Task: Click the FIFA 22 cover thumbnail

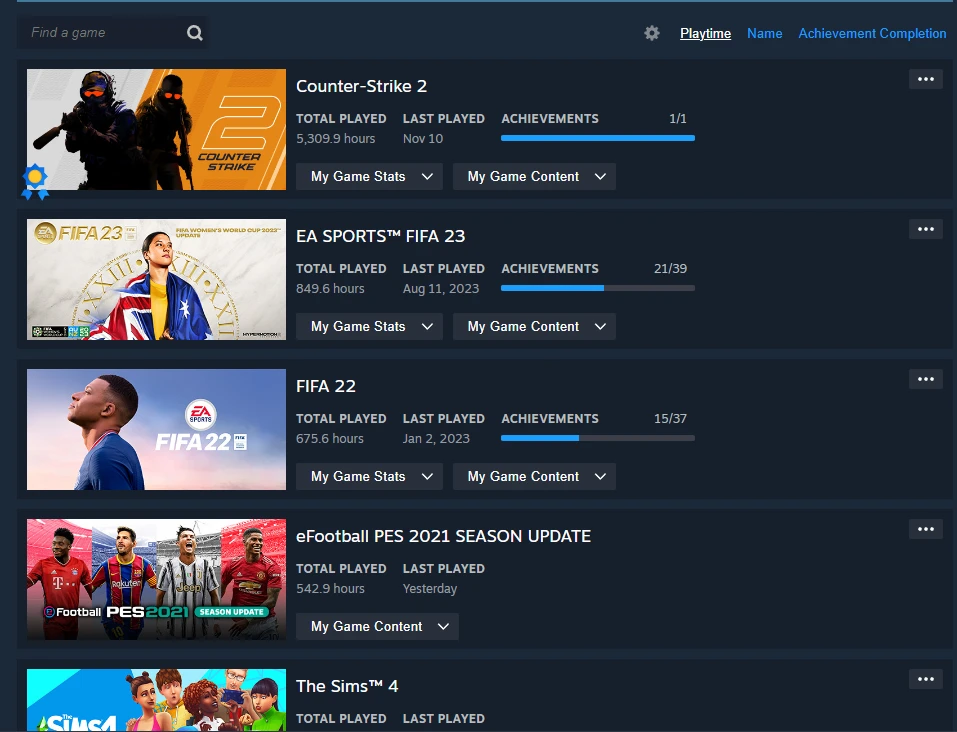Action: 156,430
